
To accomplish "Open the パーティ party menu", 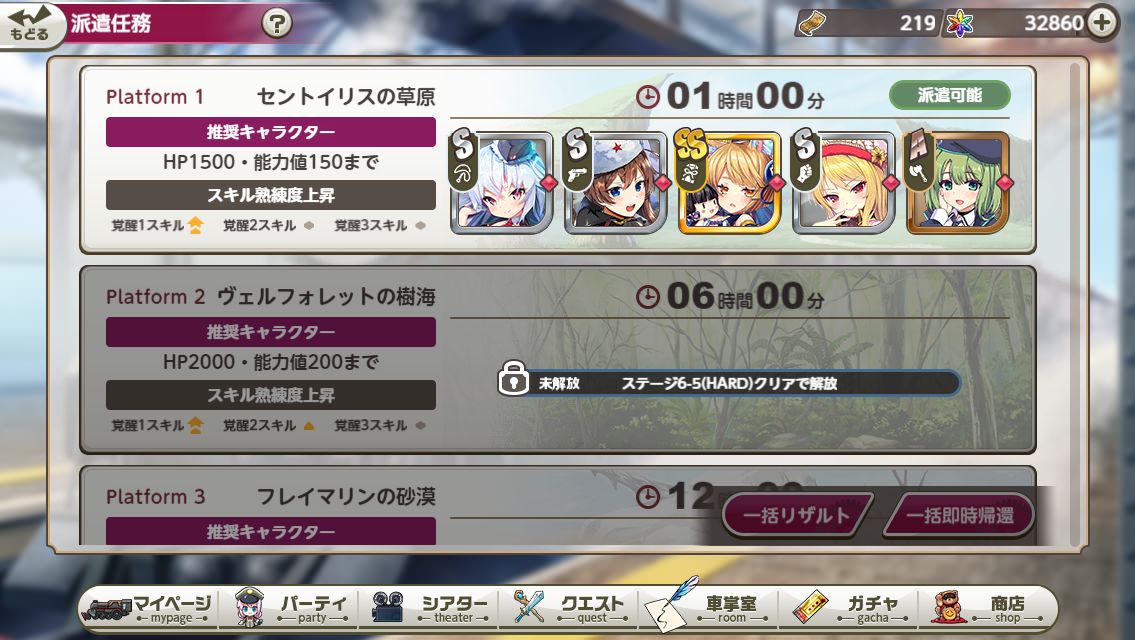I will coord(292,607).
